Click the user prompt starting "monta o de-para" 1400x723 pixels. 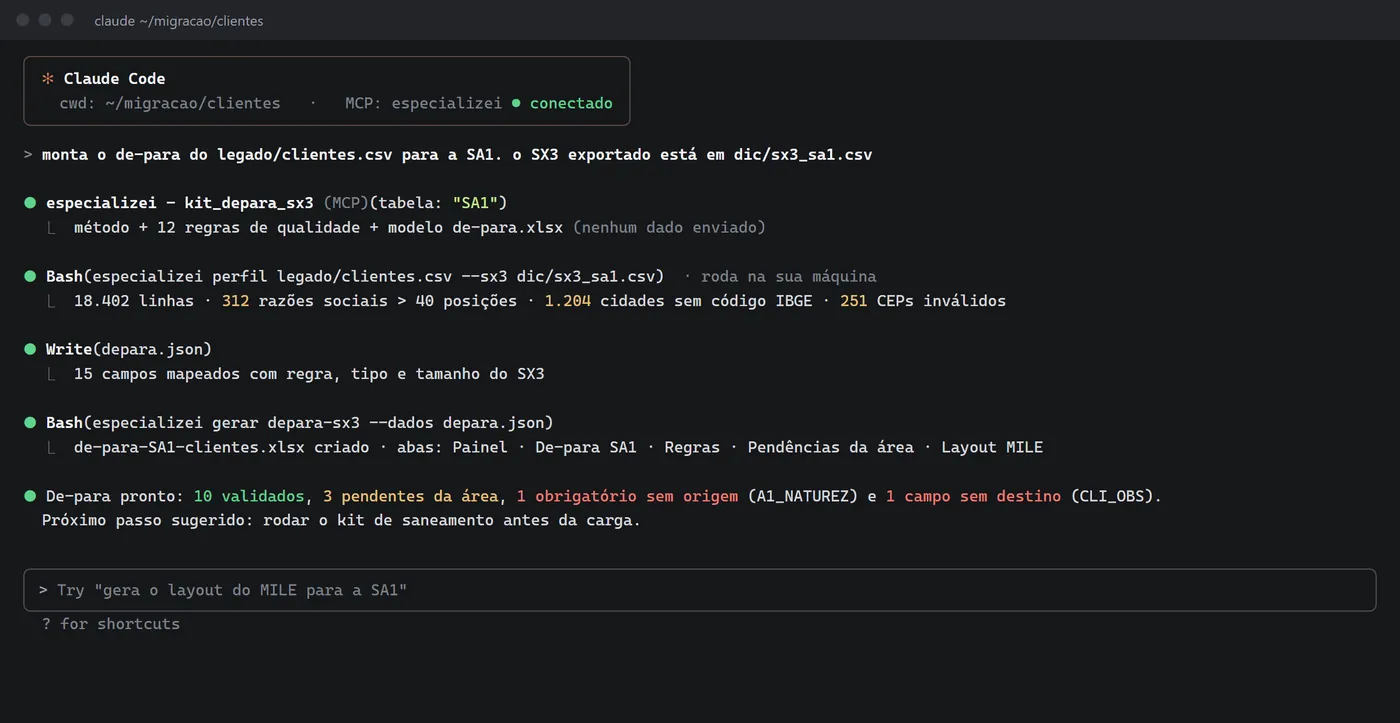457,155
